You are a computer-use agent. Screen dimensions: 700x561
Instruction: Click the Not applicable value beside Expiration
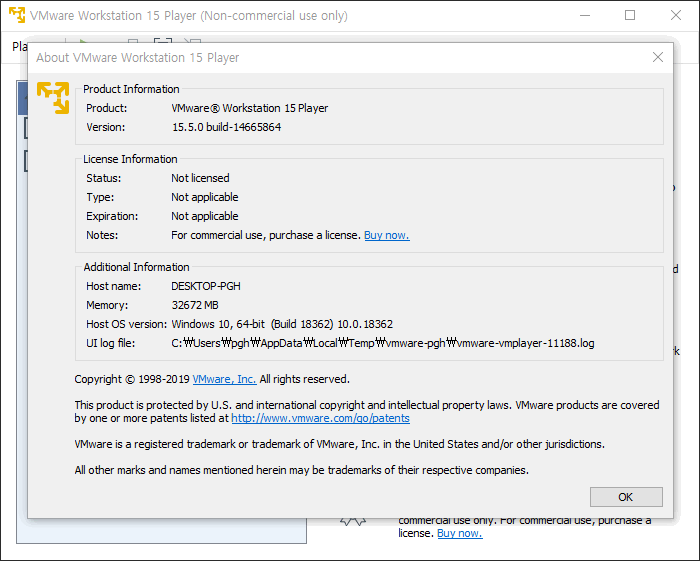pos(204,216)
